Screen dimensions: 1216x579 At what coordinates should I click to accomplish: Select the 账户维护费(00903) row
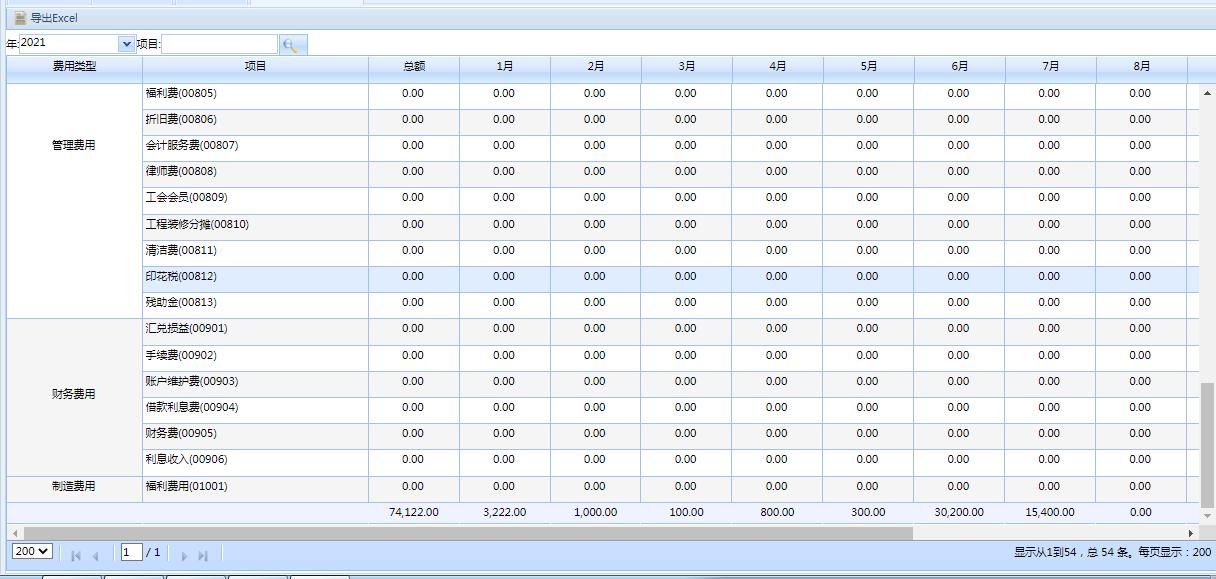click(x=670, y=382)
